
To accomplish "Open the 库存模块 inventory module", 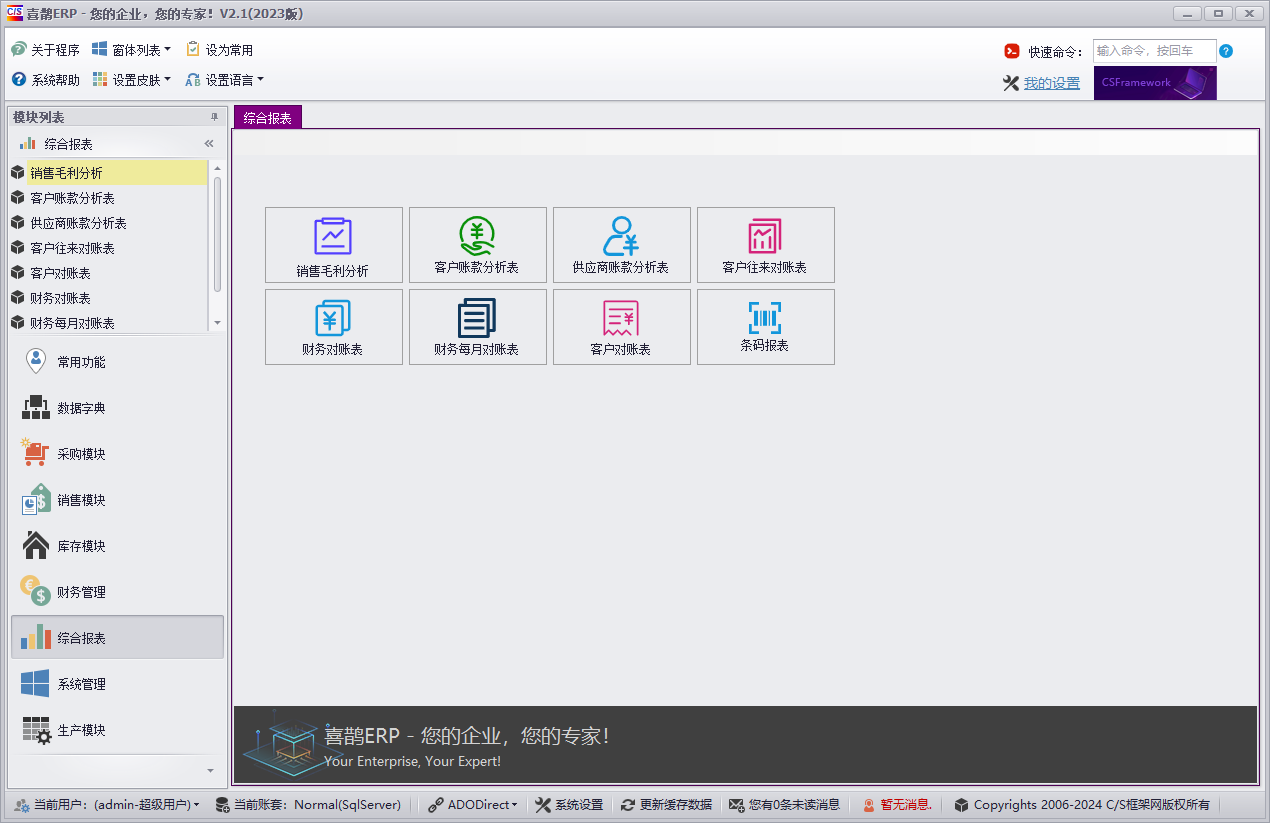I will pyautogui.click(x=117, y=546).
